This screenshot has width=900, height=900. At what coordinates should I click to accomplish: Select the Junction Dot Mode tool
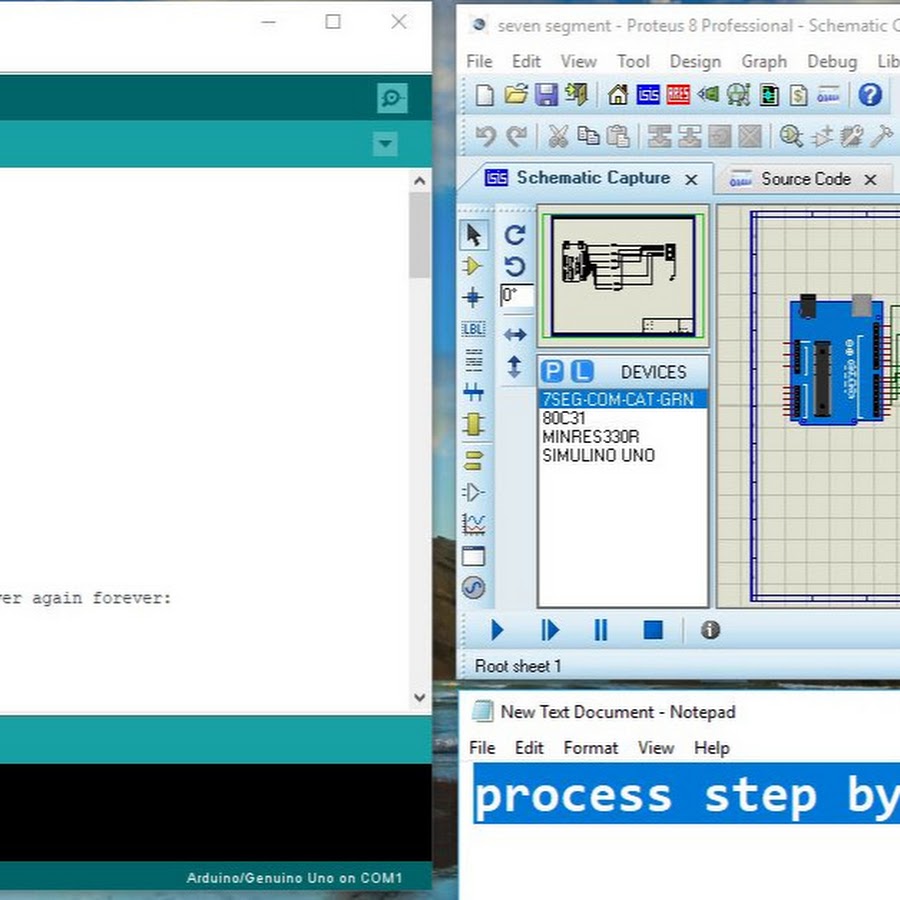coord(474,297)
